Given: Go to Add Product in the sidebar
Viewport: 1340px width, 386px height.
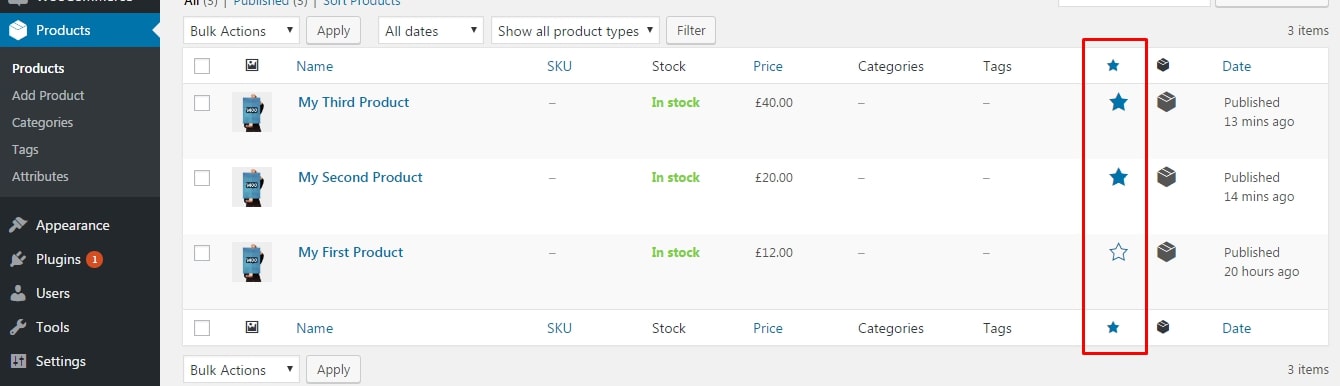Looking at the screenshot, I should click(x=48, y=95).
